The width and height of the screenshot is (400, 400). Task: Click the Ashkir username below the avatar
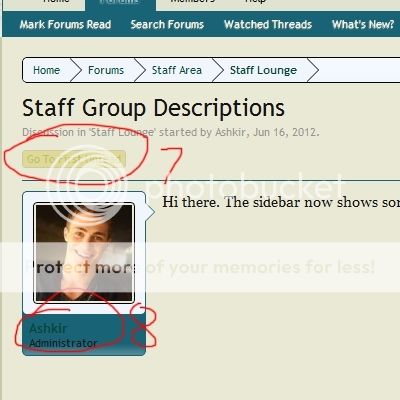48,328
